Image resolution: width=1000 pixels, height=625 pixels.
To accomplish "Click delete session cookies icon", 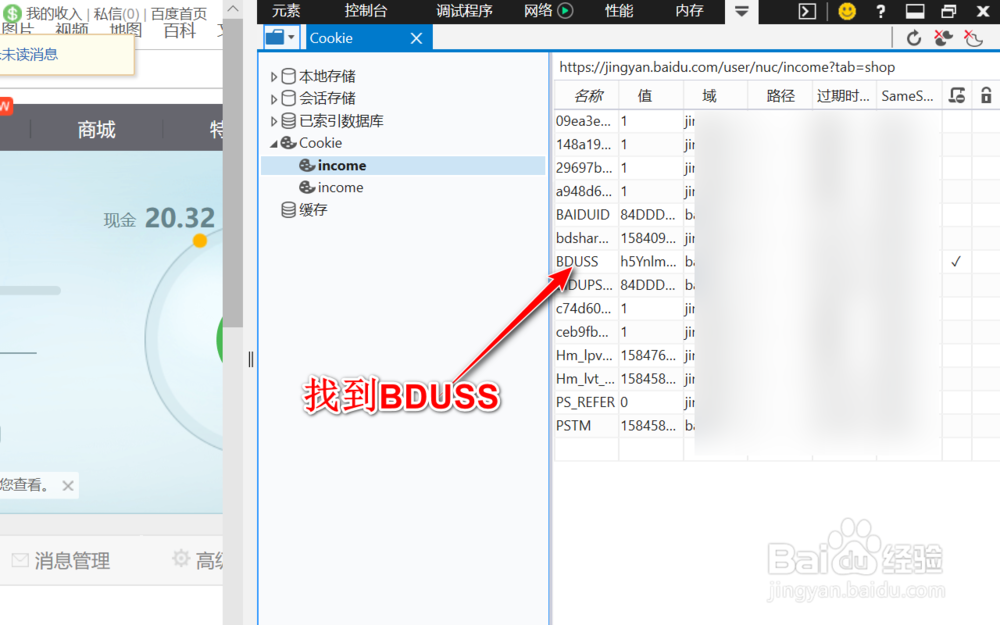I will 974,38.
